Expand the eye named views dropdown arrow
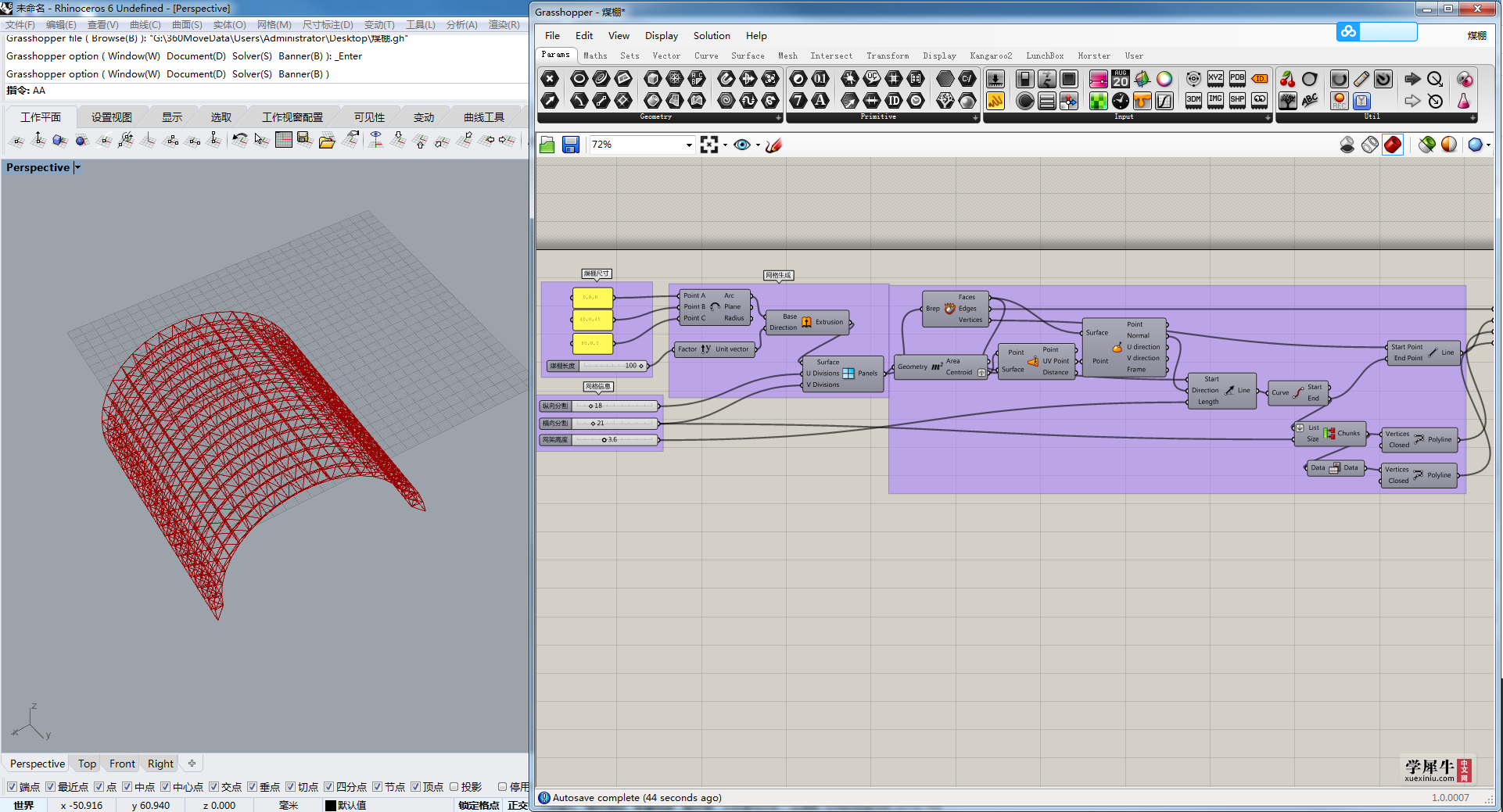The width and height of the screenshot is (1503, 812). point(758,145)
